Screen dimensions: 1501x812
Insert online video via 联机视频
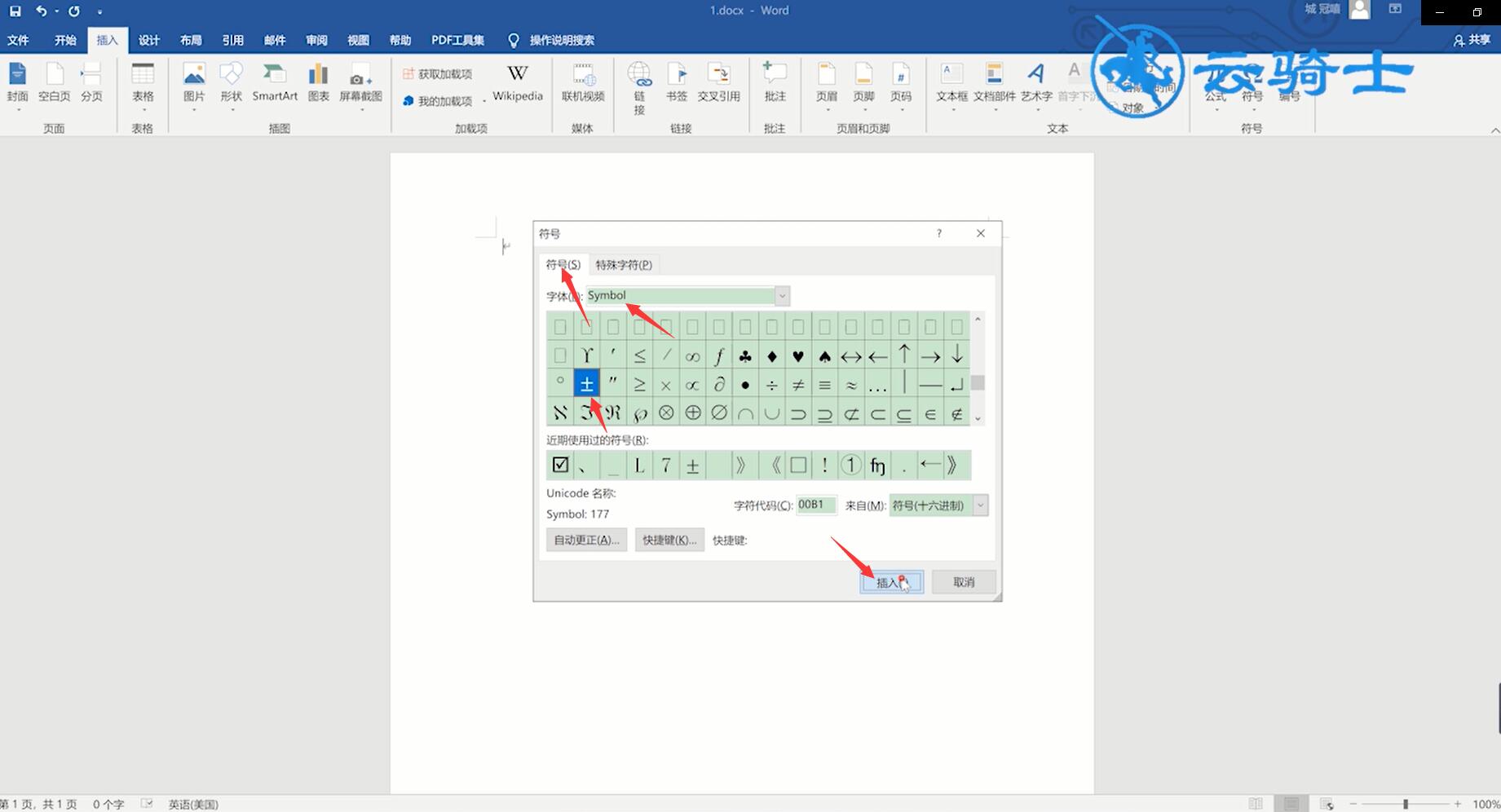pyautogui.click(x=583, y=83)
